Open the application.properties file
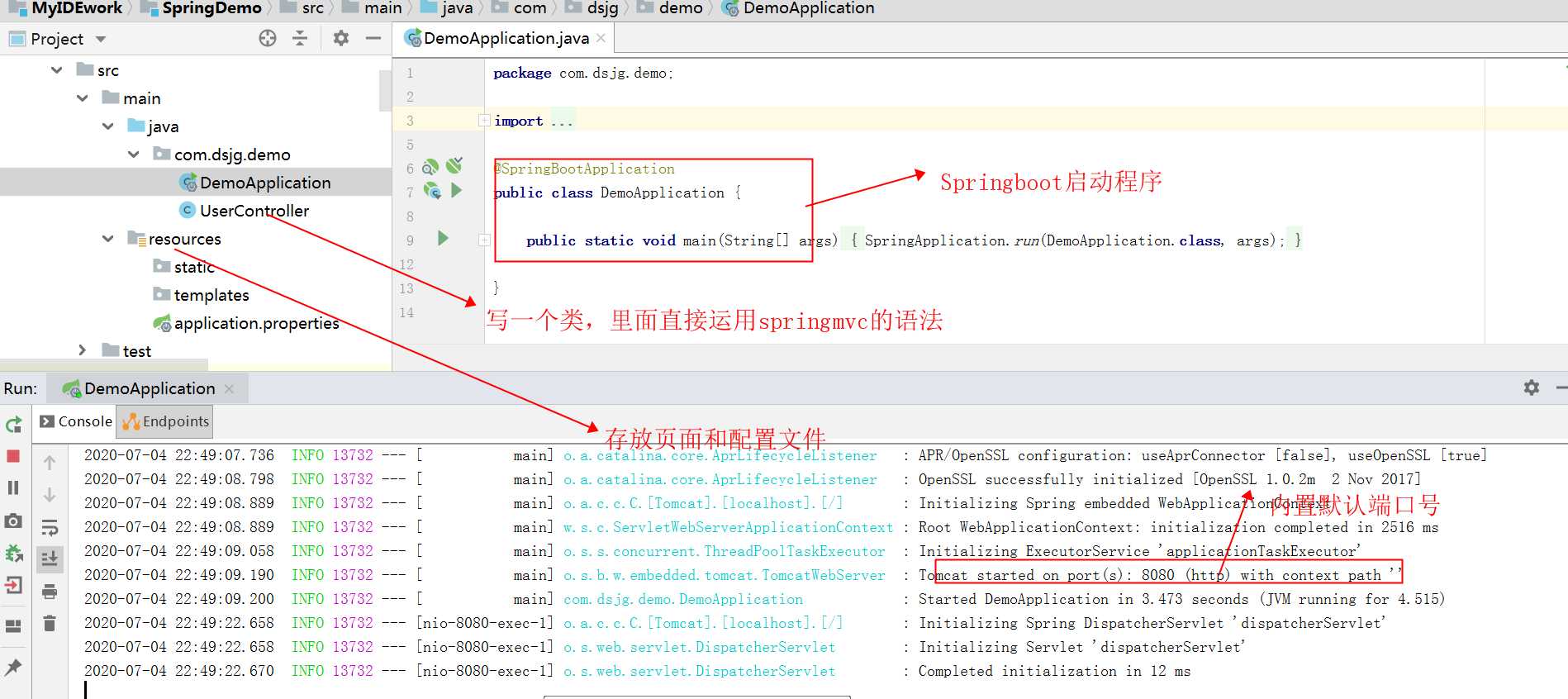Viewport: 1568px width, 699px height. [x=256, y=323]
